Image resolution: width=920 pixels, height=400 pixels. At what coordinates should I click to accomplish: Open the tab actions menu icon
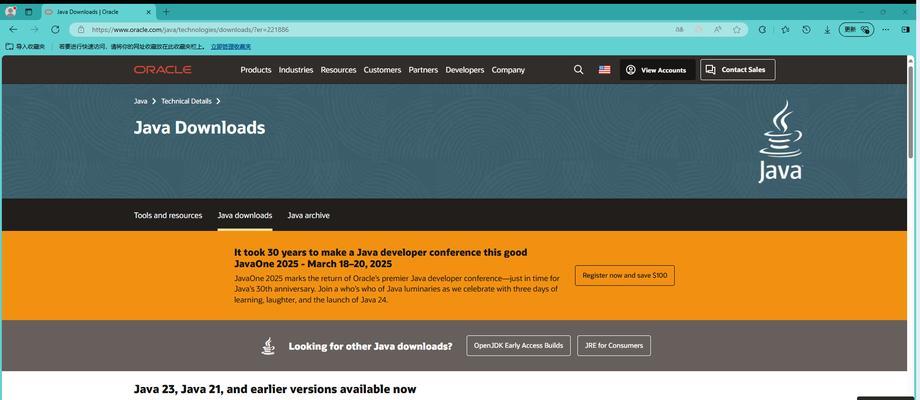(x=29, y=12)
